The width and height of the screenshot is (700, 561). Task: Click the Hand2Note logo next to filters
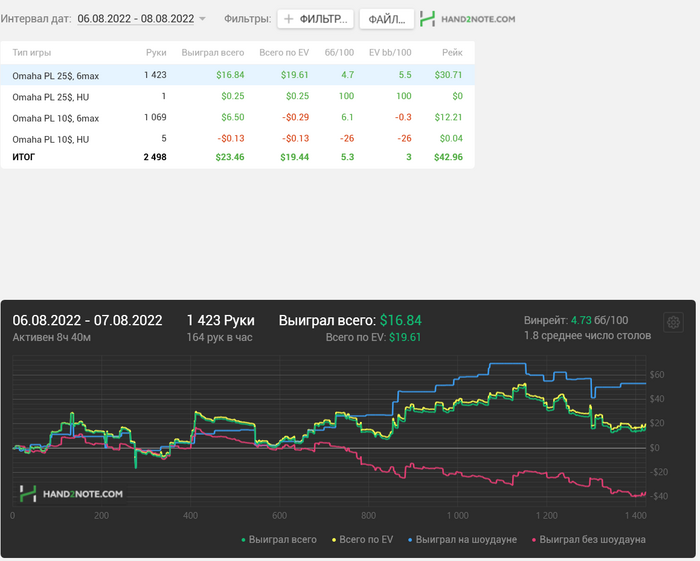tap(427, 19)
